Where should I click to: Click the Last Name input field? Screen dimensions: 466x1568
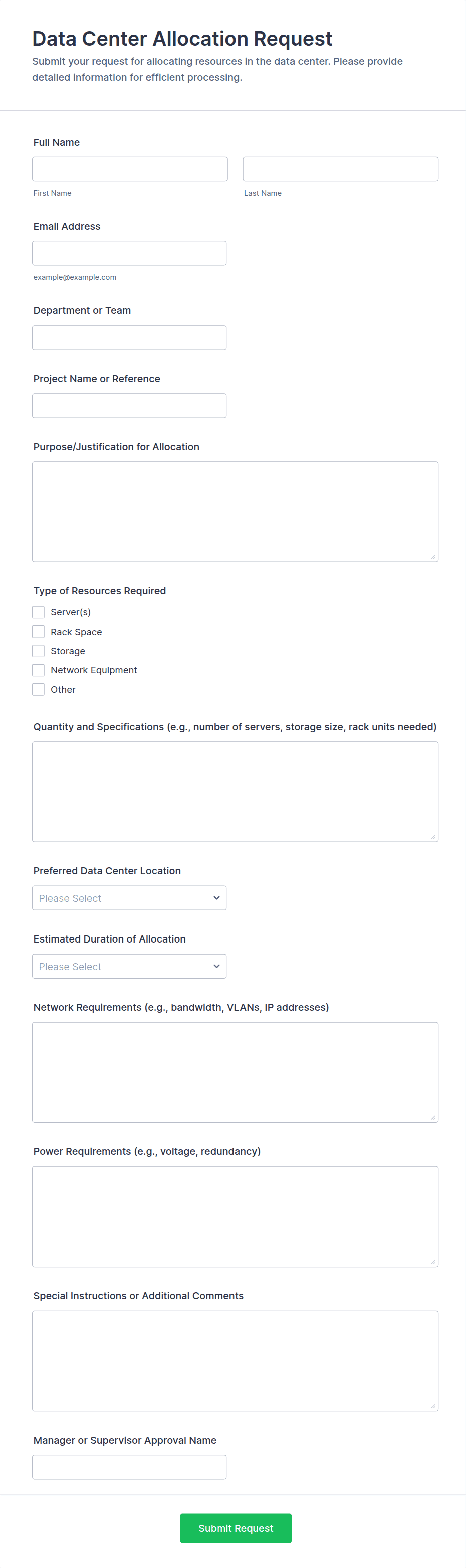[x=340, y=169]
